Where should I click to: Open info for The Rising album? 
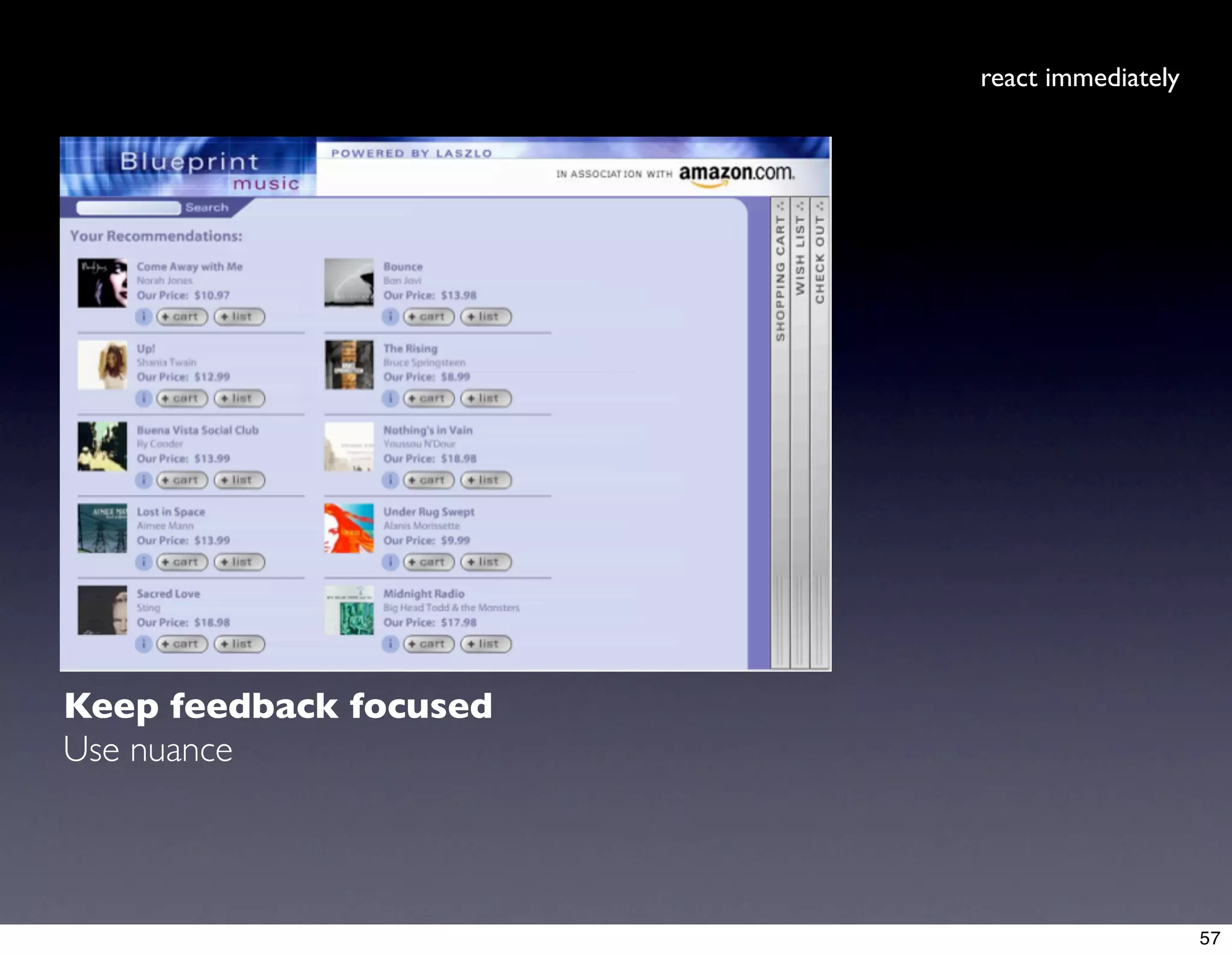tap(390, 398)
